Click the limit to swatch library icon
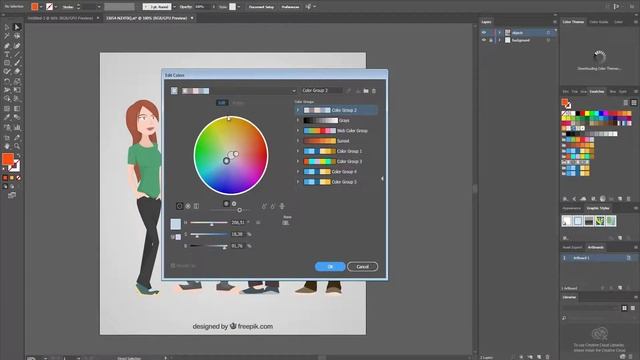The height and width of the screenshot is (360, 640). 286,222
